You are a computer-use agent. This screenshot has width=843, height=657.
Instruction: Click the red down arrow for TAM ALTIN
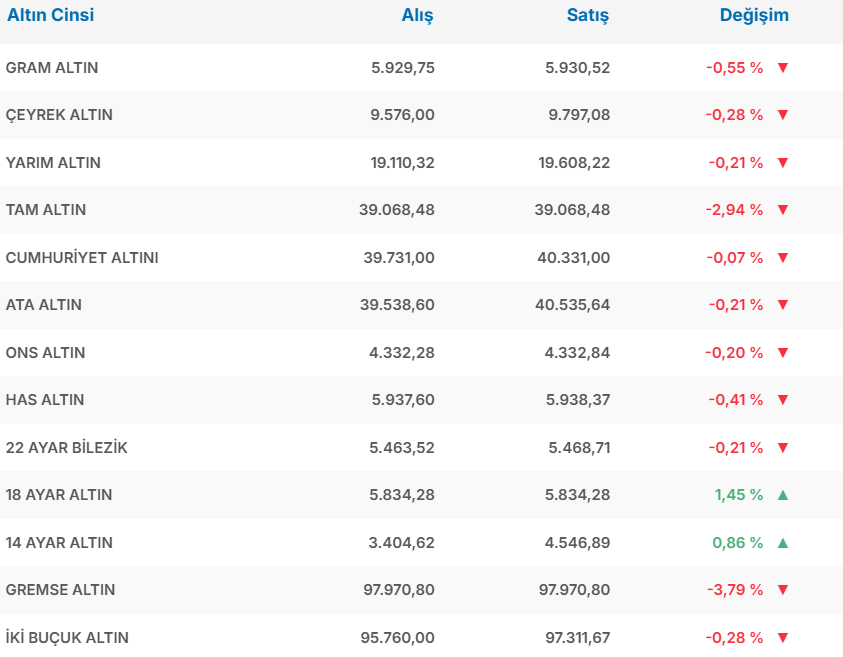(x=783, y=210)
